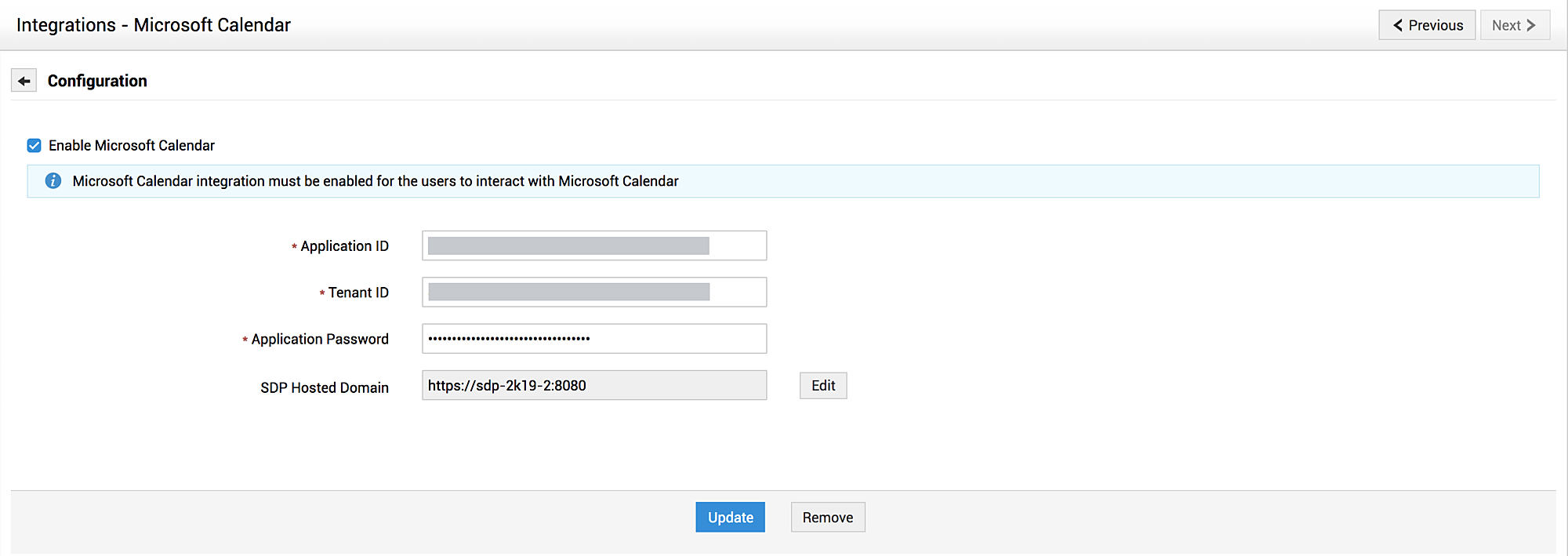The width and height of the screenshot is (1568, 556).
Task: Remove the Microsoft Calendar integration
Action: coord(828,518)
